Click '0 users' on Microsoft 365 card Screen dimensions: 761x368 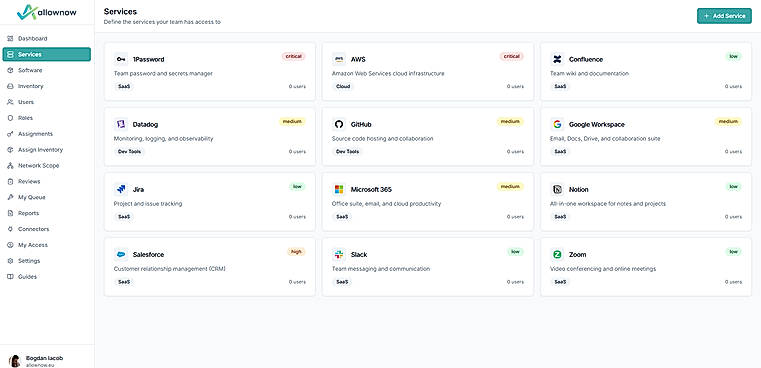coord(515,217)
